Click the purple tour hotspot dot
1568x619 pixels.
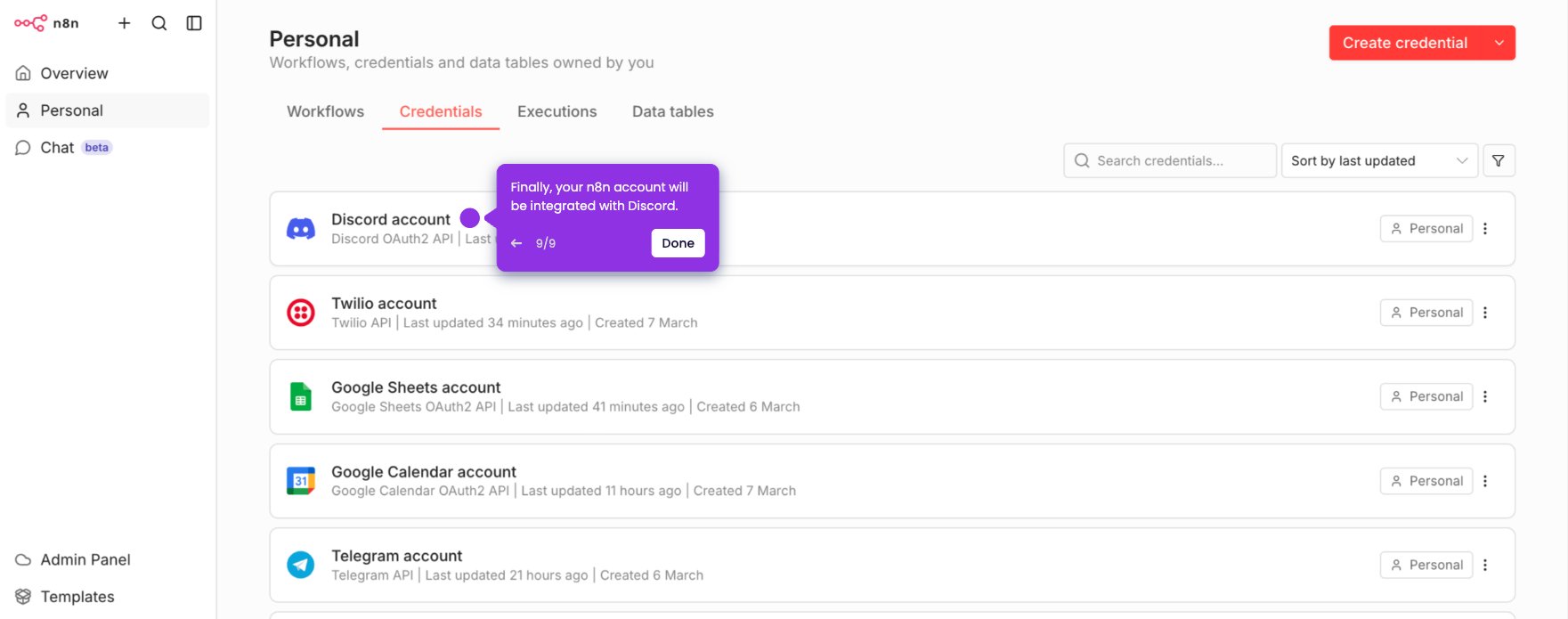coord(470,218)
